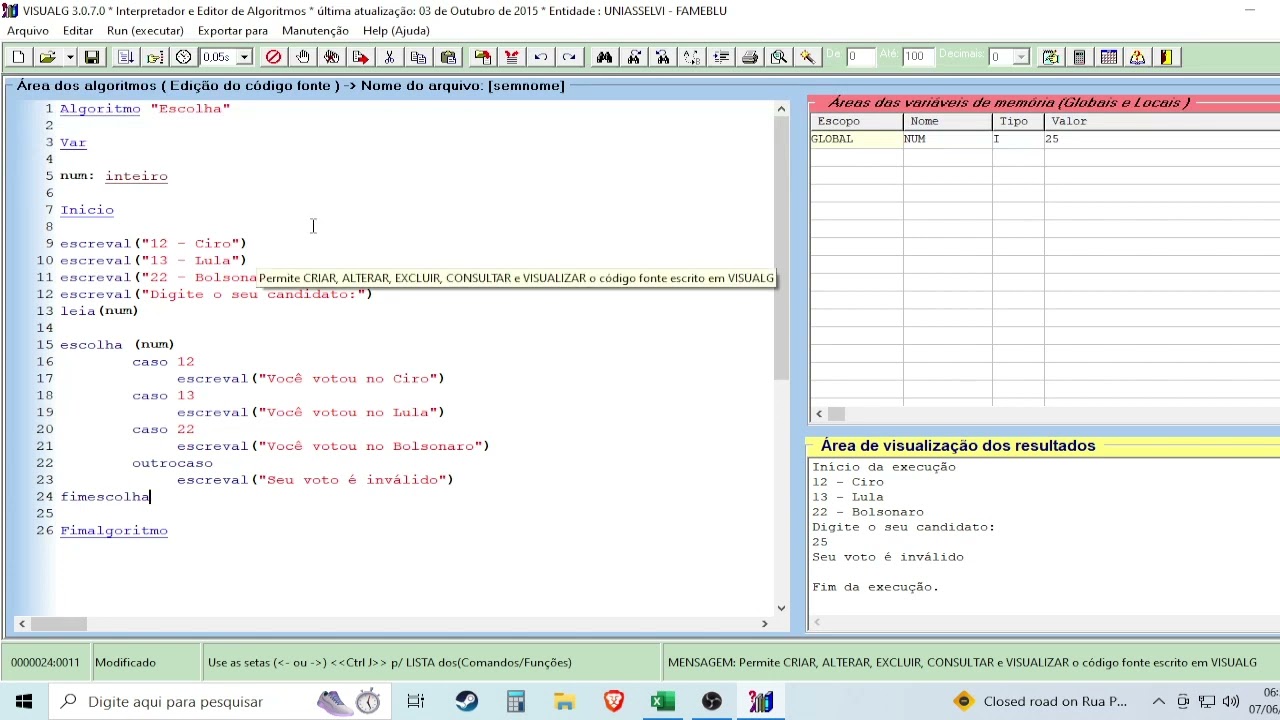Viewport: 1280px width, 720px height.
Task: Open Steam from the taskbar
Action: coord(467,701)
